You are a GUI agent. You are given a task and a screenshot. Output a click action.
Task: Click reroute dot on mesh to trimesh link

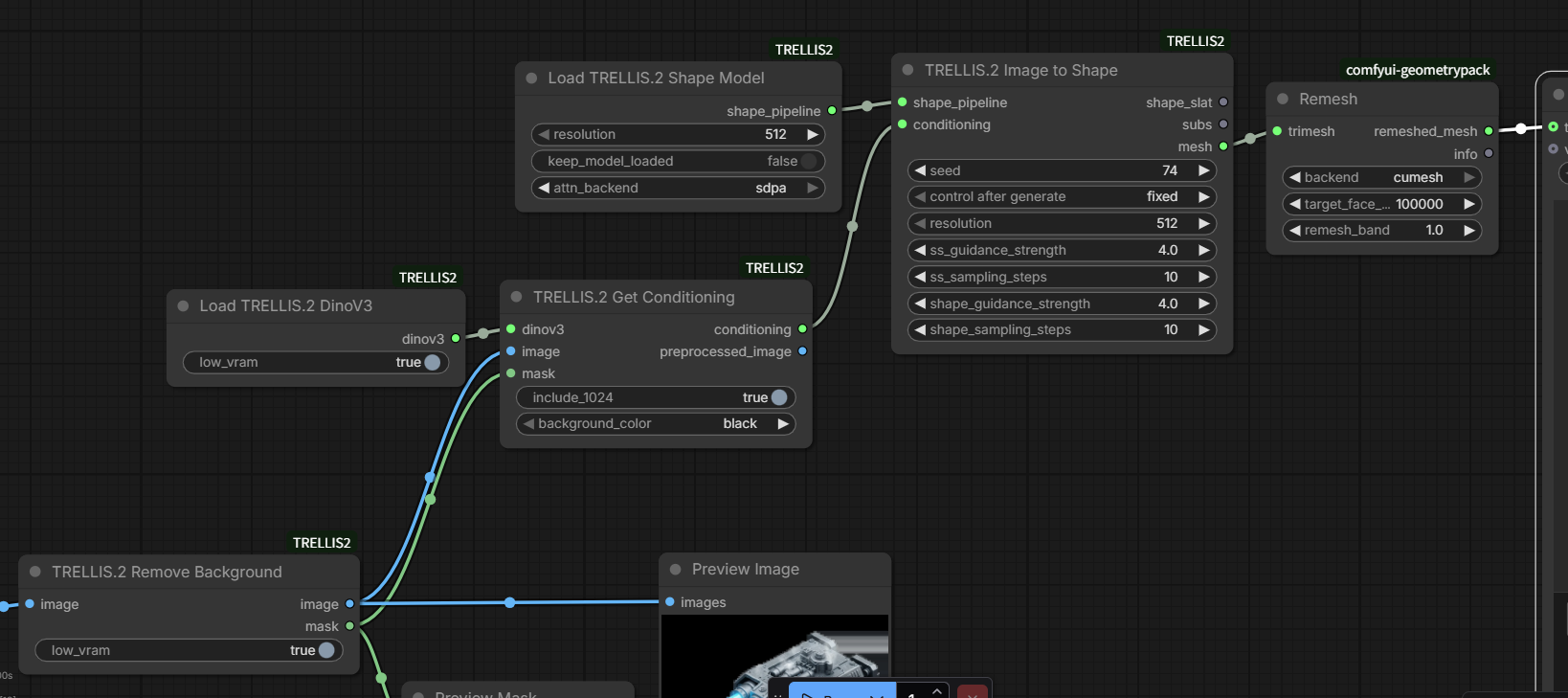pyautogui.click(x=1249, y=139)
